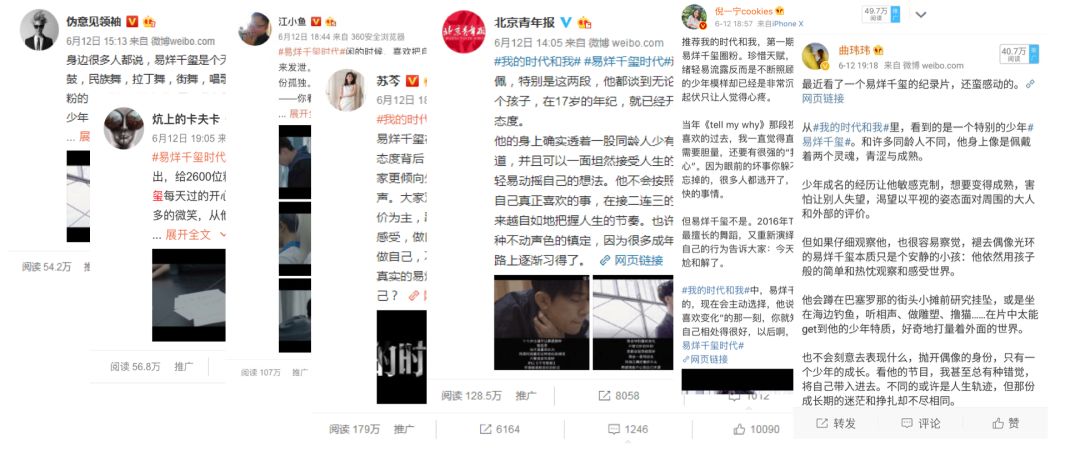Like the post with 10090 thumbs-up

(x=740, y=429)
